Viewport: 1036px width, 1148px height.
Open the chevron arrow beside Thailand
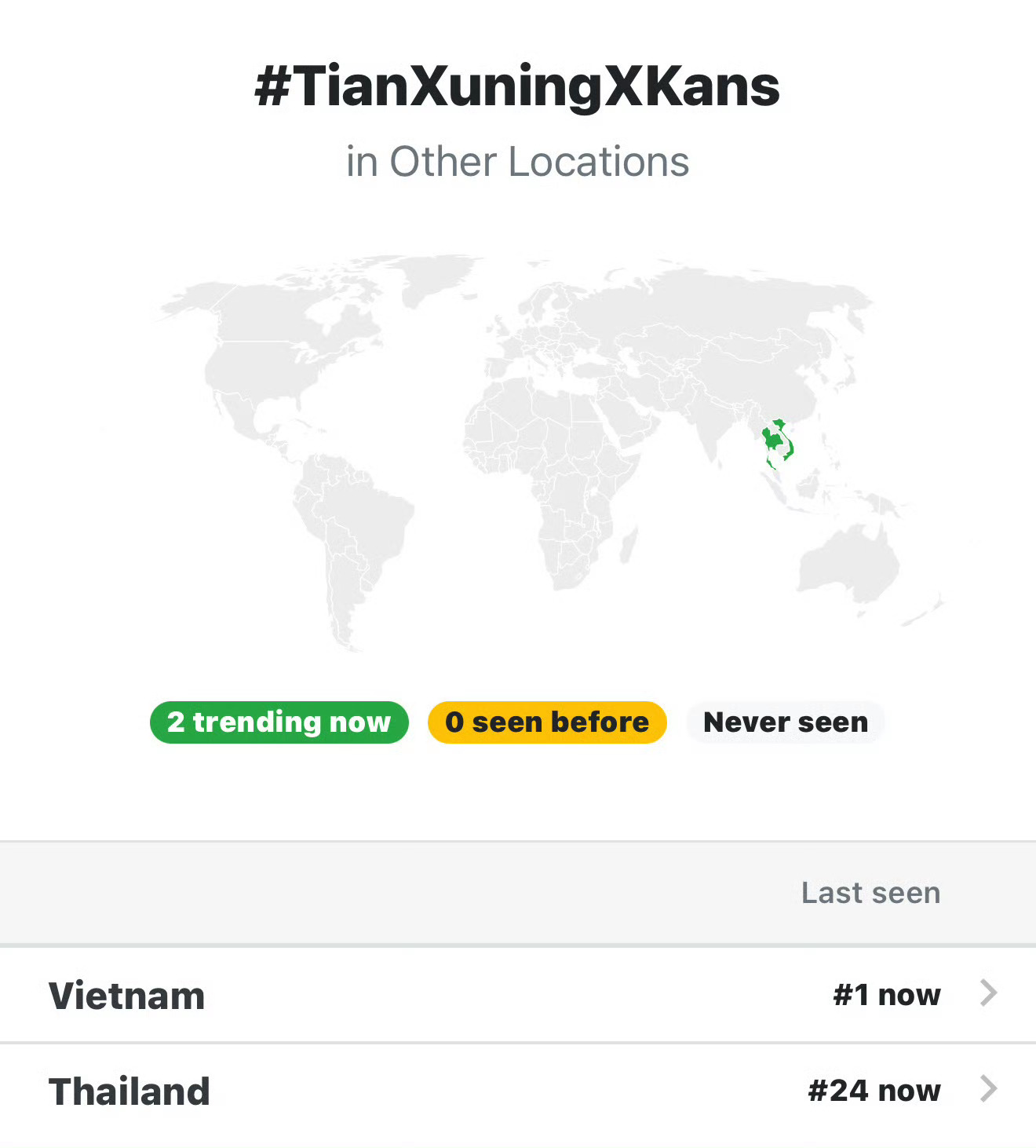click(989, 1089)
